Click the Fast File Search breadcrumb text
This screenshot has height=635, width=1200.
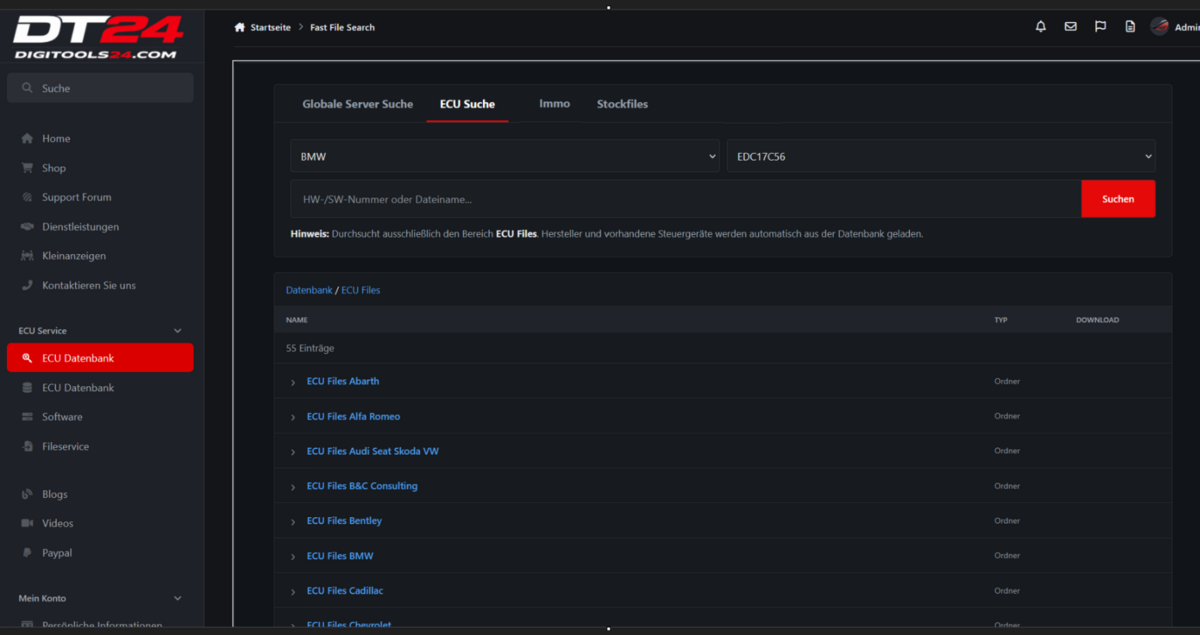342,27
